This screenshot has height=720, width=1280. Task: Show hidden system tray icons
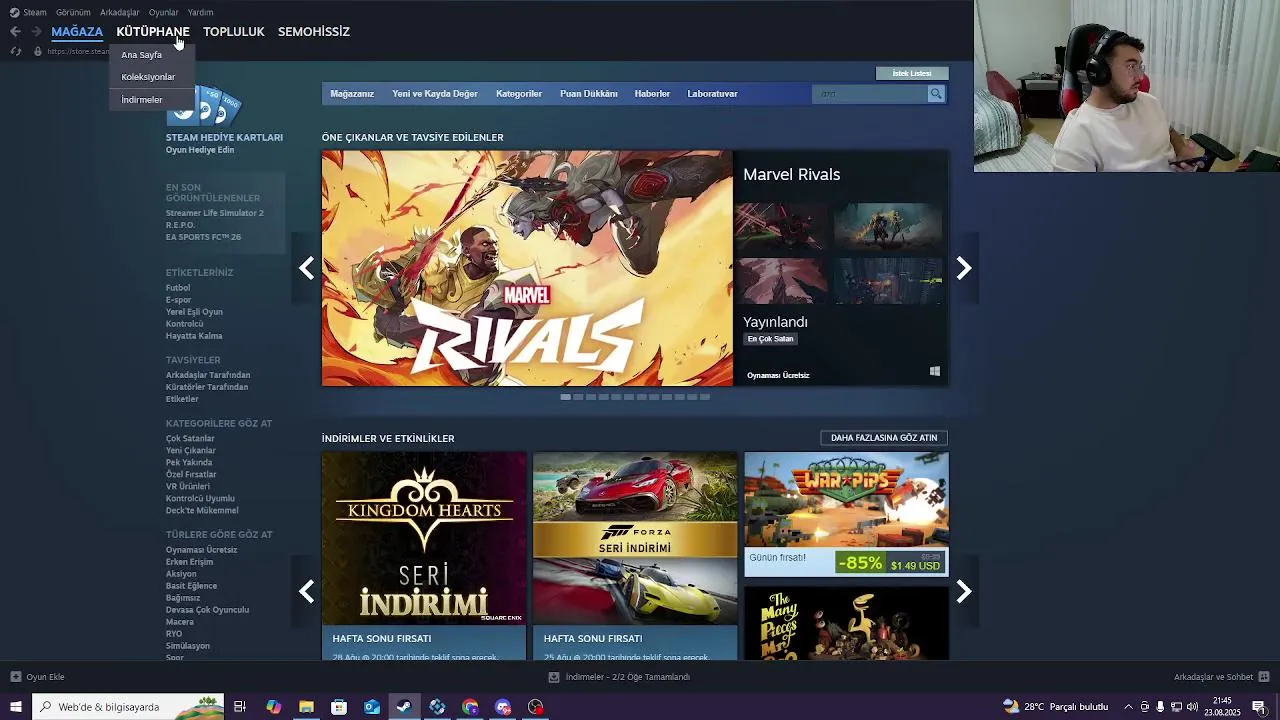click(1128, 707)
